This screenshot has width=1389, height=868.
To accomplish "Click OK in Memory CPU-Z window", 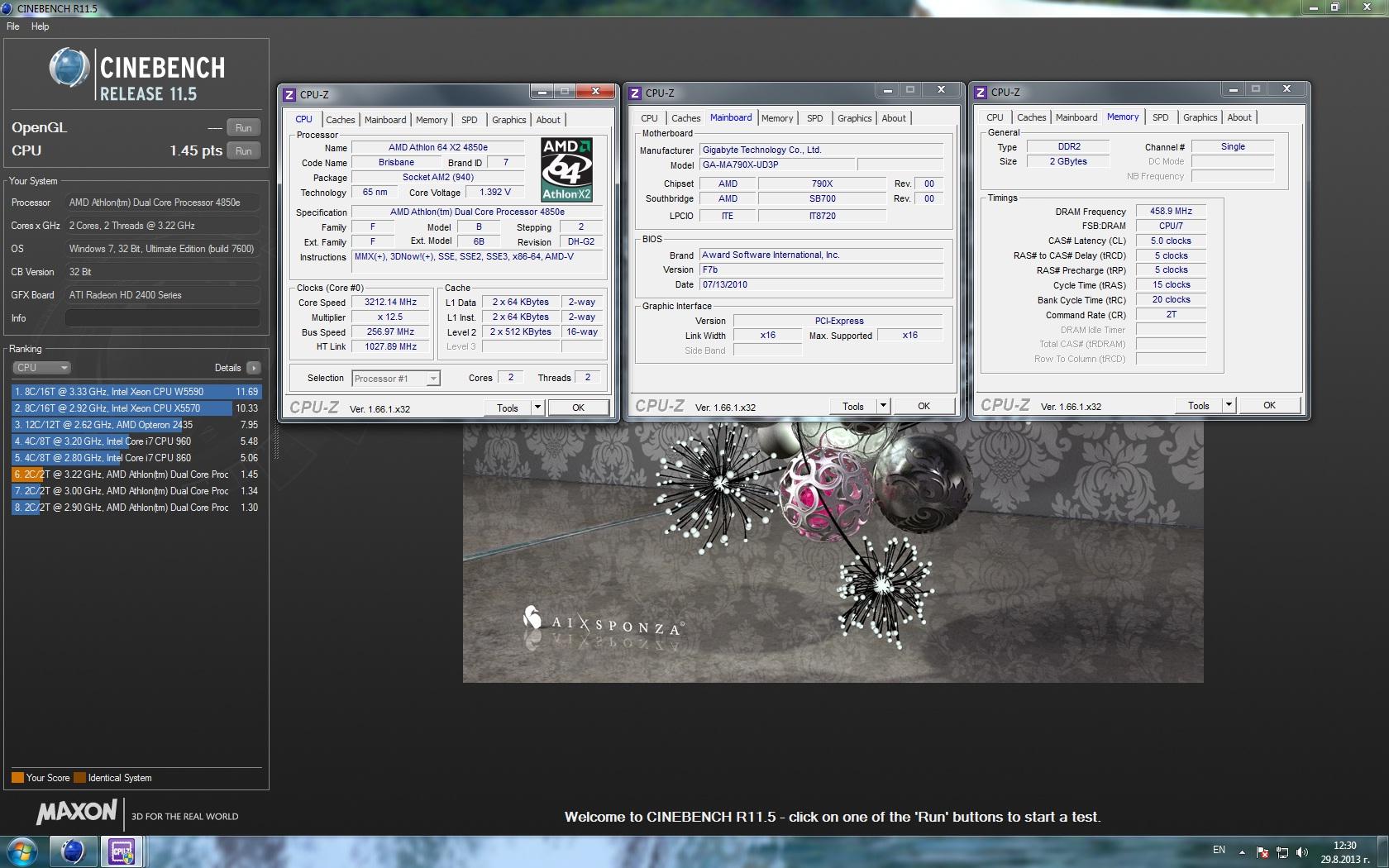I will tap(1269, 405).
